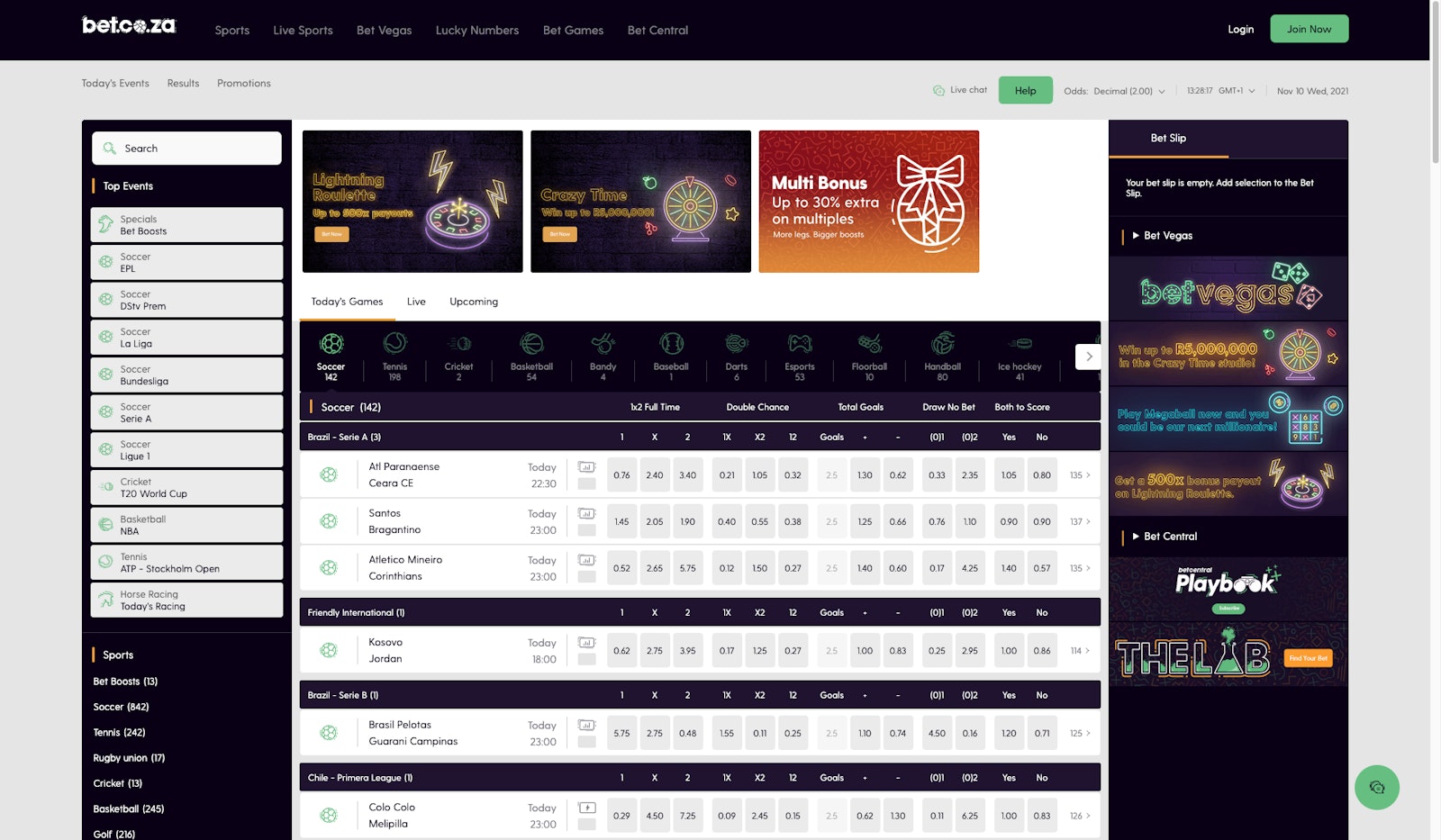Pick the Basketball sport icon
Screen dimensions: 1441x840
(531, 345)
